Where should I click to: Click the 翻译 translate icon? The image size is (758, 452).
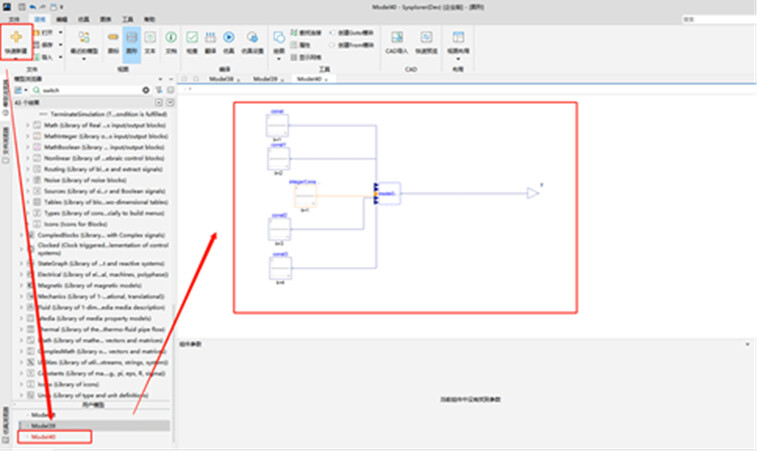(210, 37)
